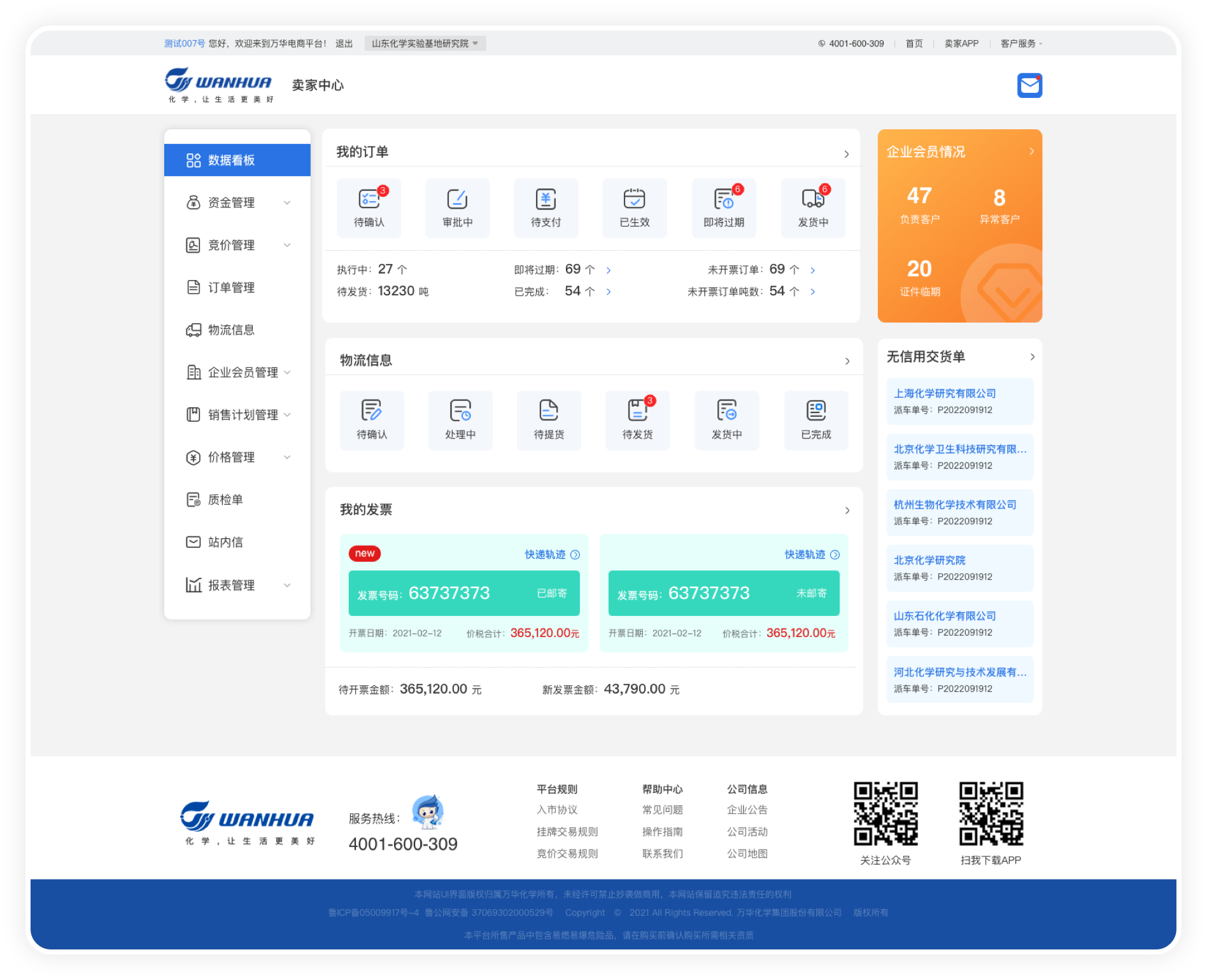Expand 报表管理 in the sidebar
Image resolution: width=1207 pixels, height=980 pixels.
pos(237,585)
